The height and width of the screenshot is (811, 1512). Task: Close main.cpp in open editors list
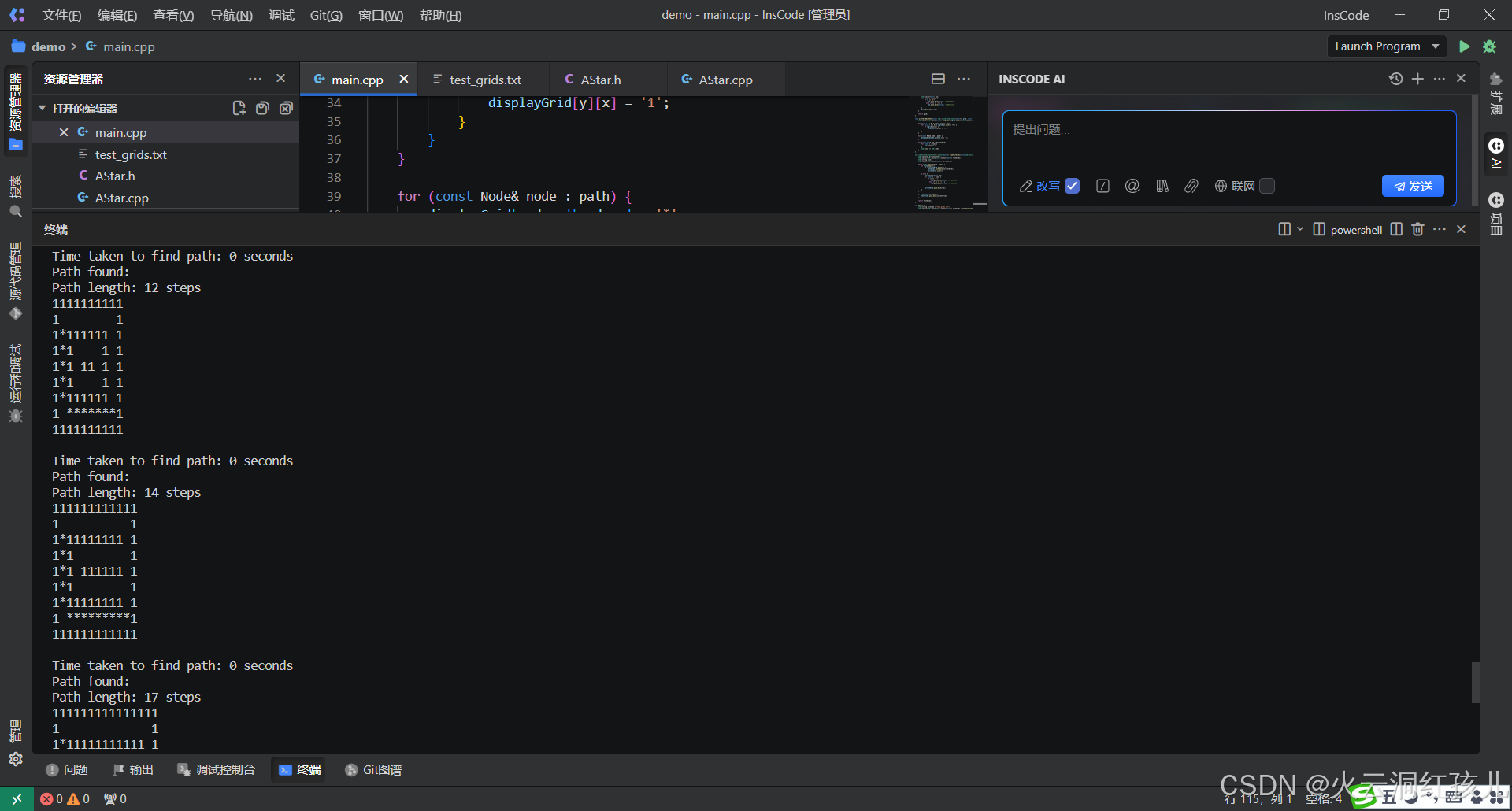point(64,132)
